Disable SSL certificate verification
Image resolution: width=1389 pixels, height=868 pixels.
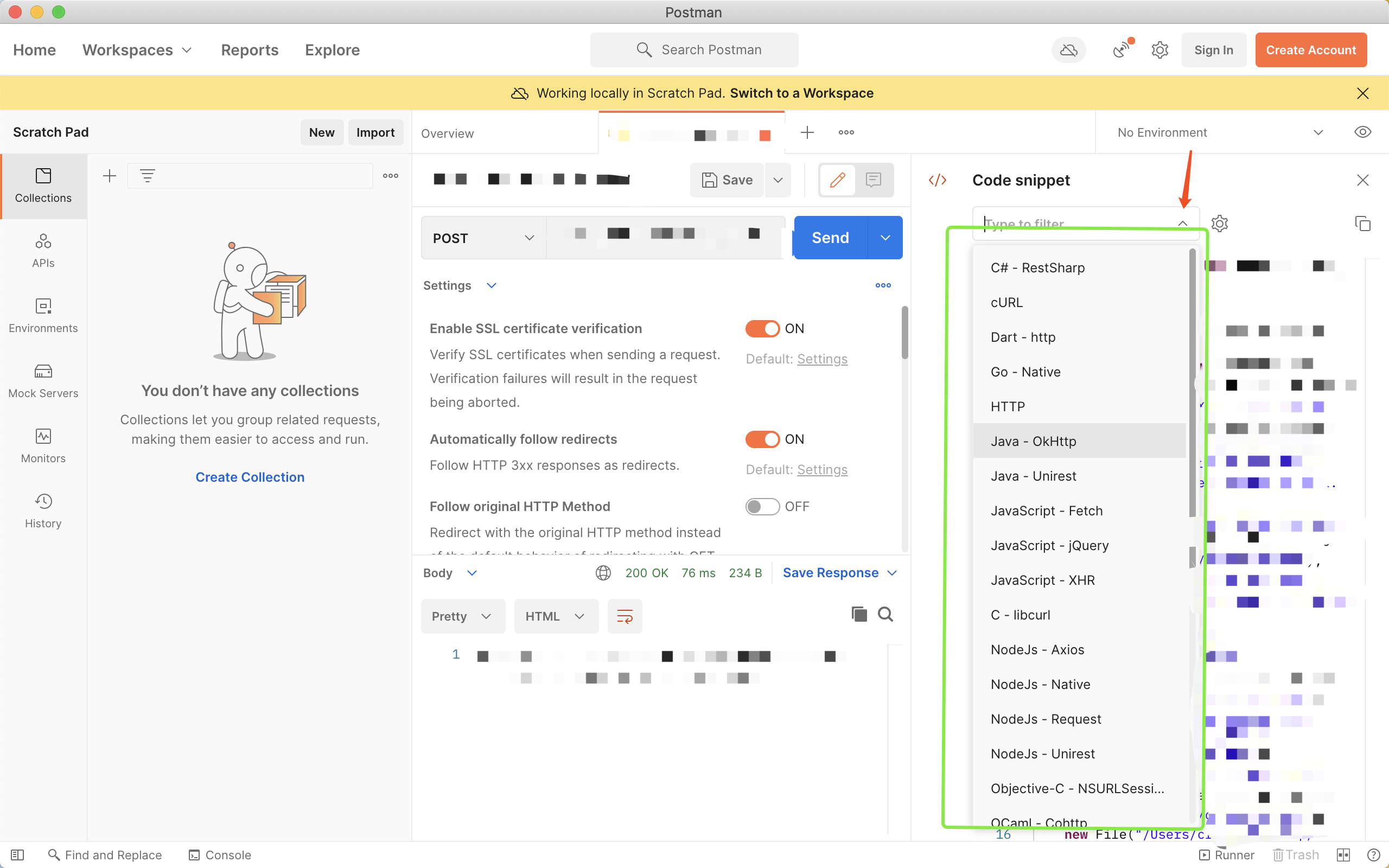(762, 328)
